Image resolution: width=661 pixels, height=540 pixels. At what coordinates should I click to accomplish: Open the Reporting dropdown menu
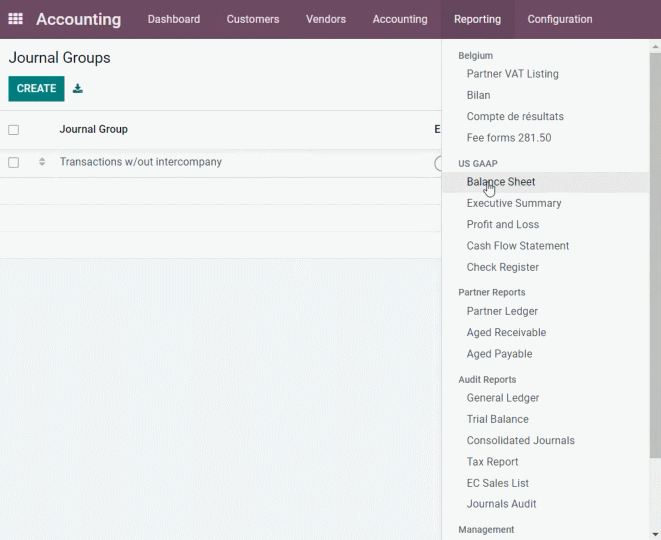point(477,19)
